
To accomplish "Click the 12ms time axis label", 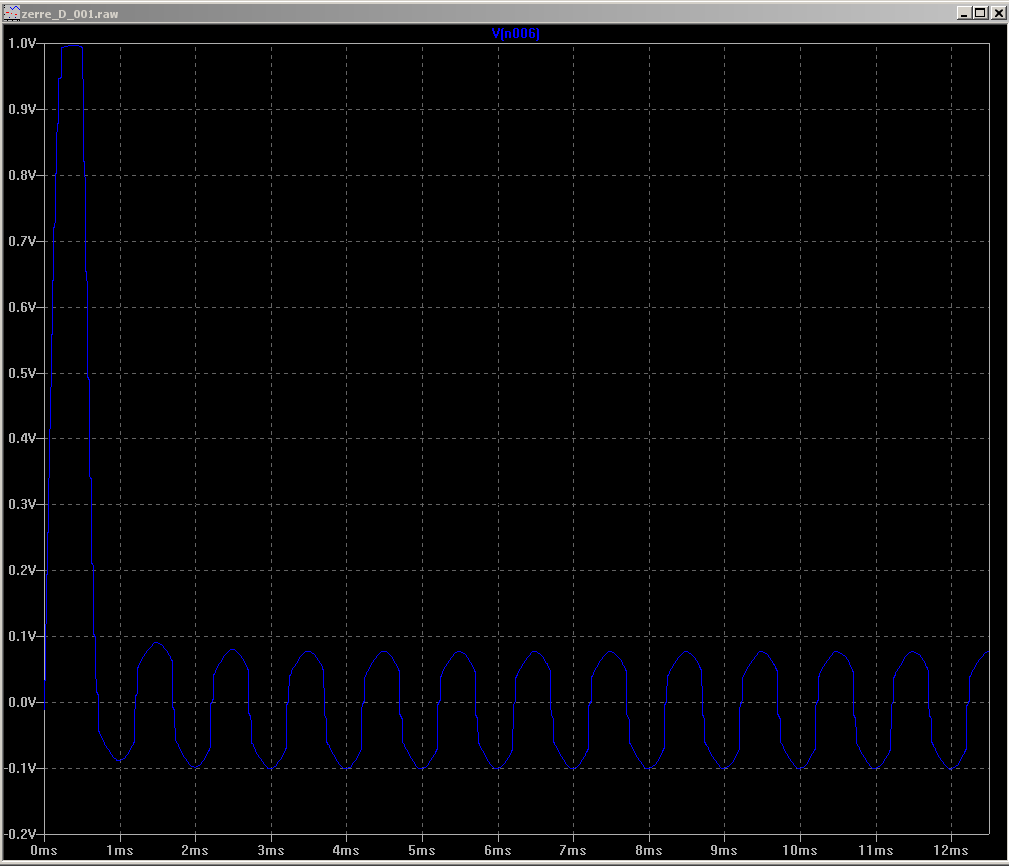I will coord(951,851).
